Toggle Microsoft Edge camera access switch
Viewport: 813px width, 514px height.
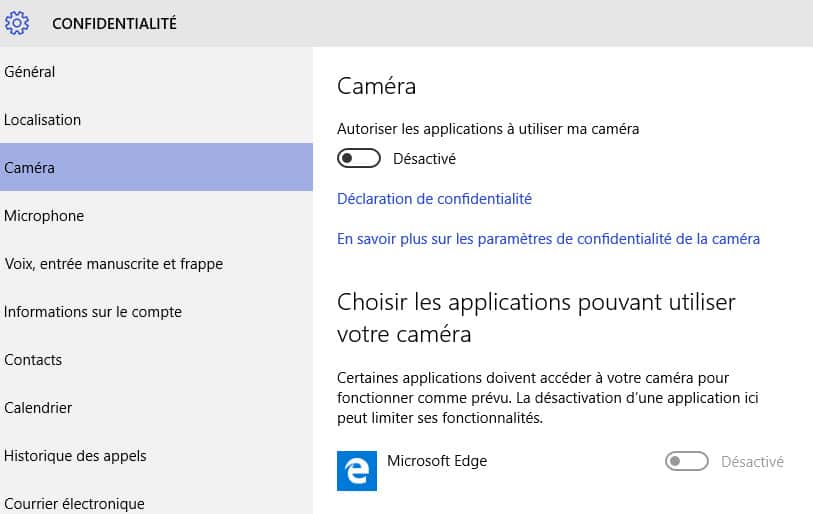686,461
